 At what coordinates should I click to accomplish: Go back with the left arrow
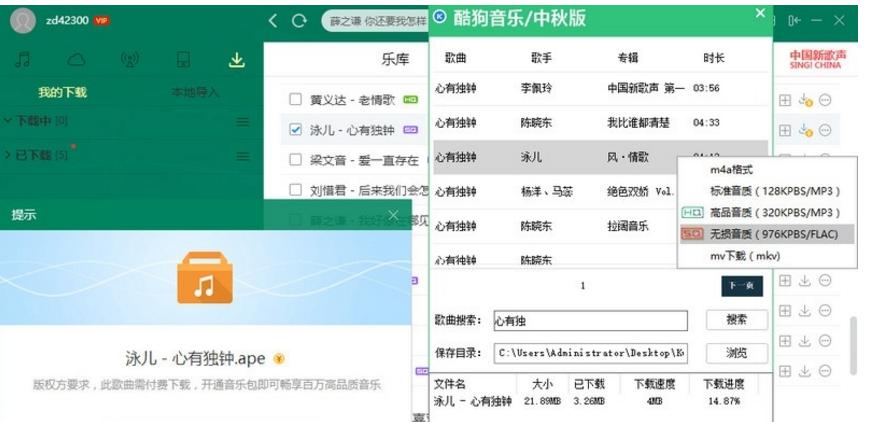pos(273,21)
